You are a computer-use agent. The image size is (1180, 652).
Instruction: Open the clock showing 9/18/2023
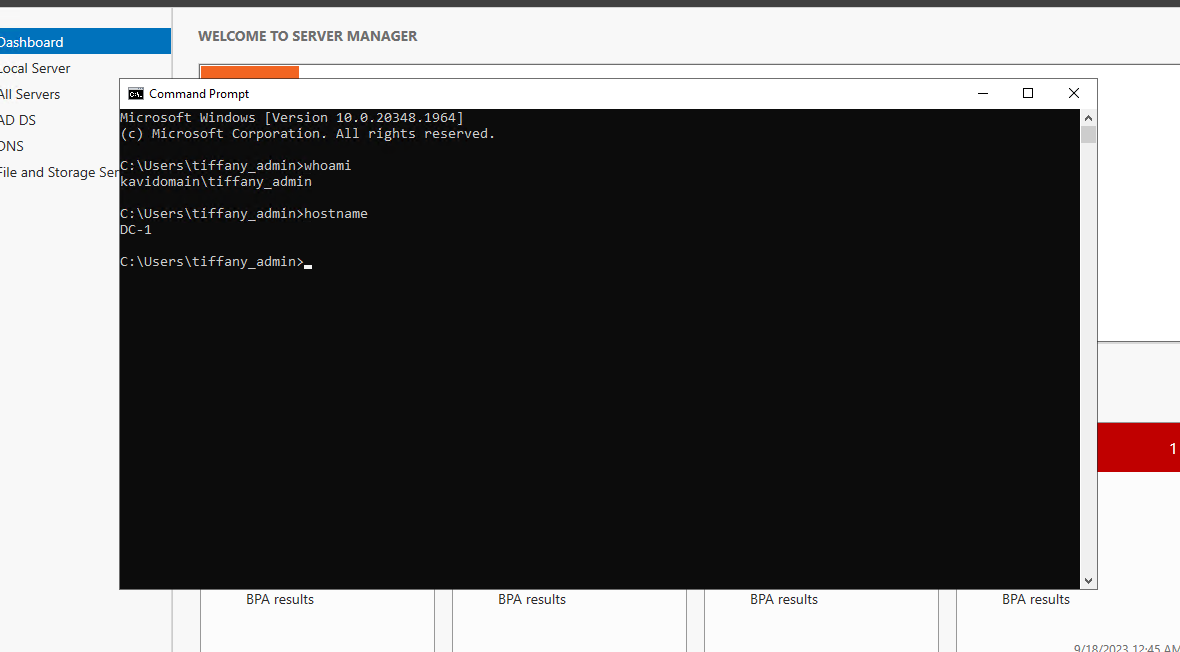[1125, 645]
